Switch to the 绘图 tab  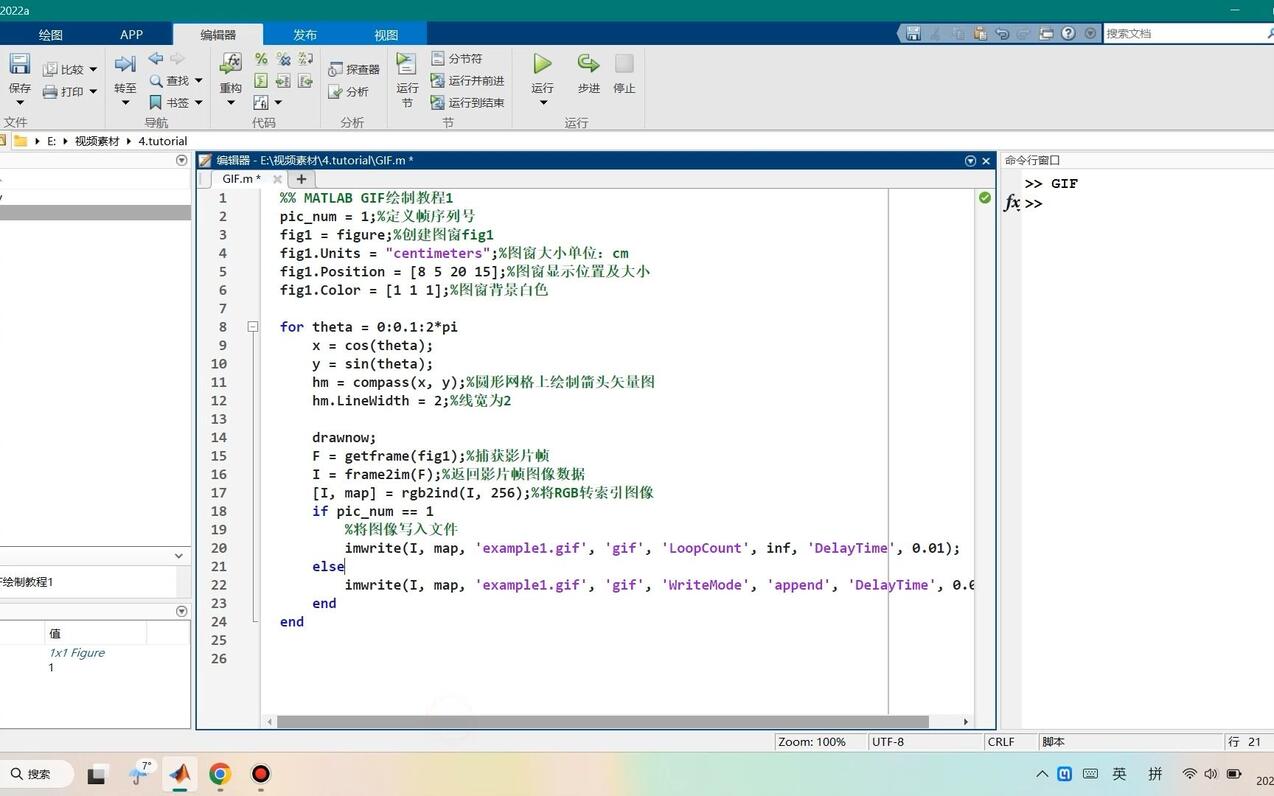click(51, 35)
